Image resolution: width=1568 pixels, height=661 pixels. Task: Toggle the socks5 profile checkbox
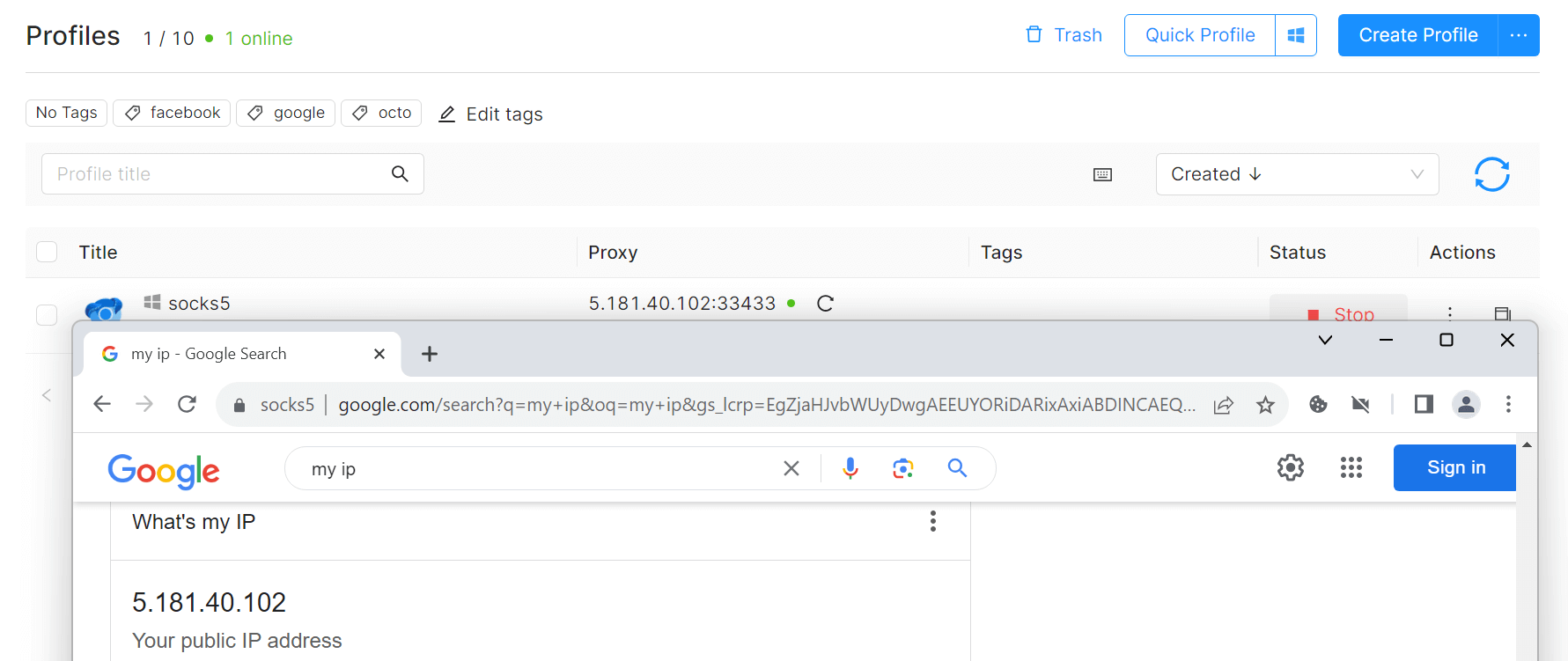tap(47, 315)
